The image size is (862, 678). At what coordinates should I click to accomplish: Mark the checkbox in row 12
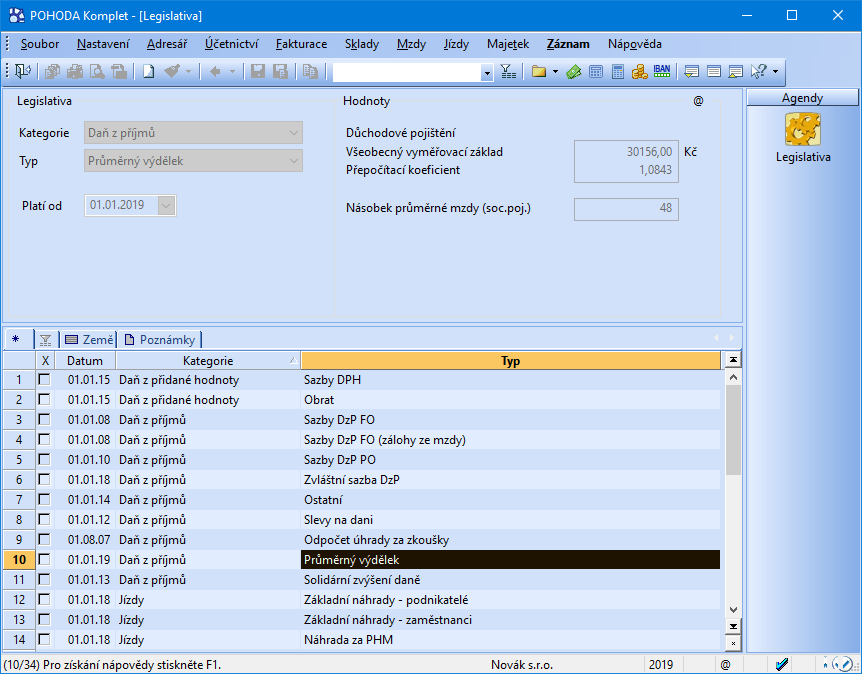[44, 600]
